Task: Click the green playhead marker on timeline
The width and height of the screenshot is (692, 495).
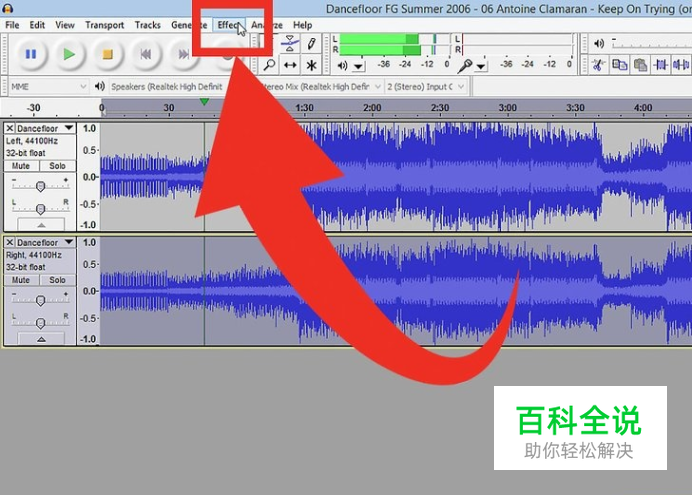Action: tap(204, 102)
